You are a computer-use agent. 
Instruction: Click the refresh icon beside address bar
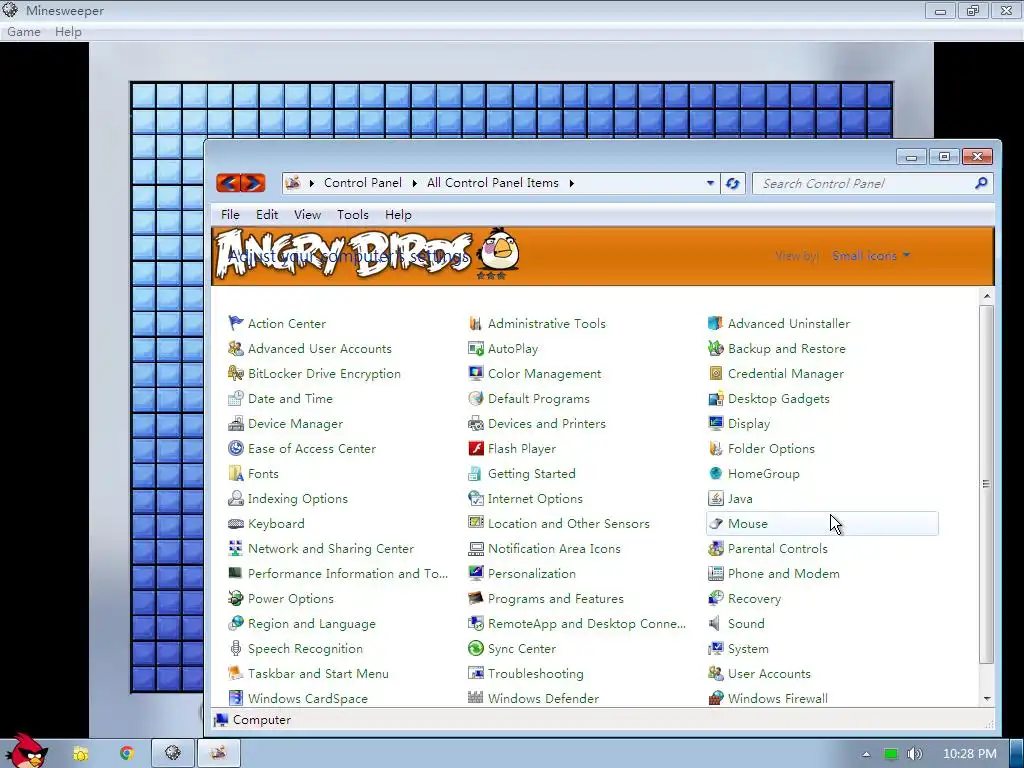coord(732,184)
